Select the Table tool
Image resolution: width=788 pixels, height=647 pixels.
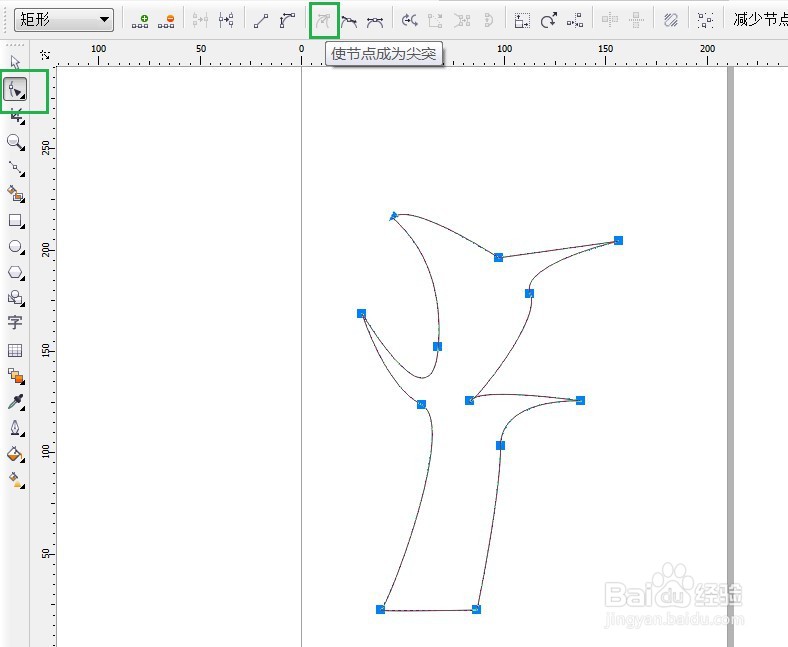click(15, 350)
